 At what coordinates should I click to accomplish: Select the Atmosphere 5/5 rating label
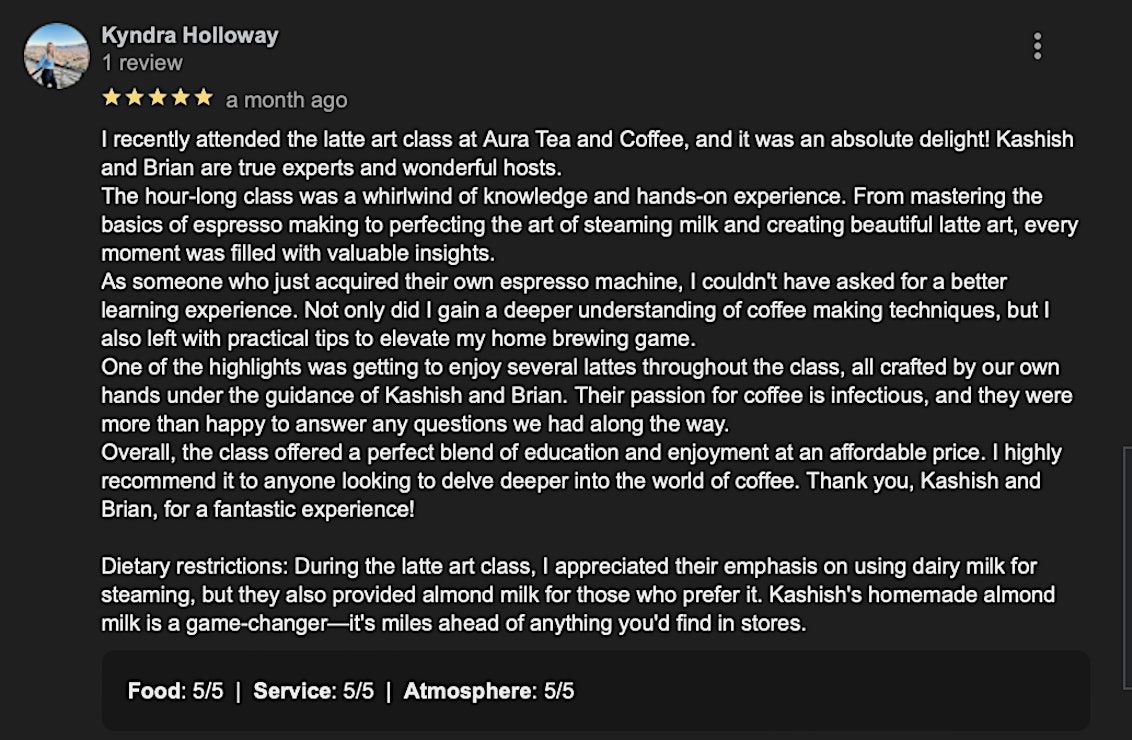pyautogui.click(x=488, y=691)
